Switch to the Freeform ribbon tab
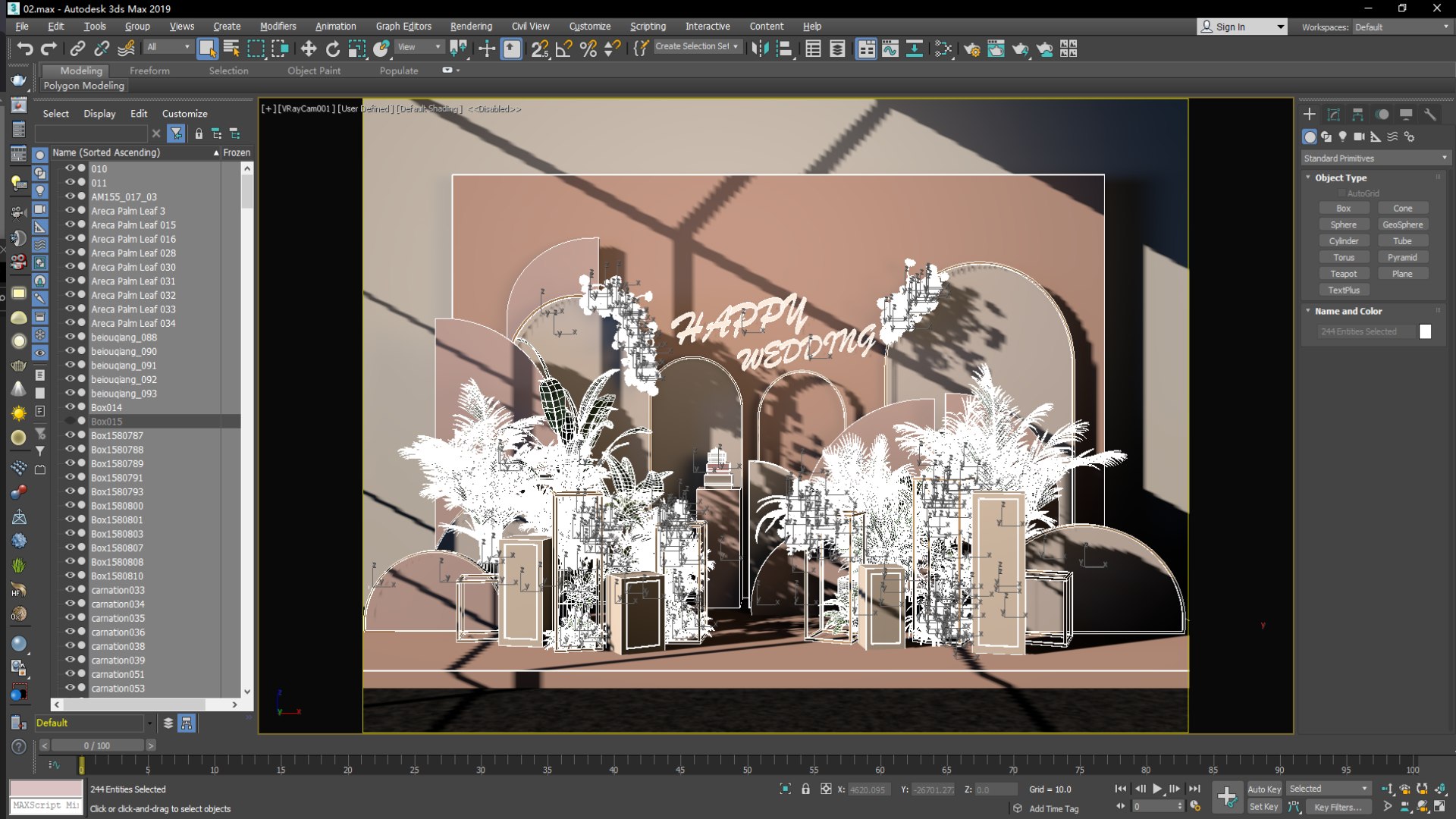The image size is (1456, 819). (149, 71)
